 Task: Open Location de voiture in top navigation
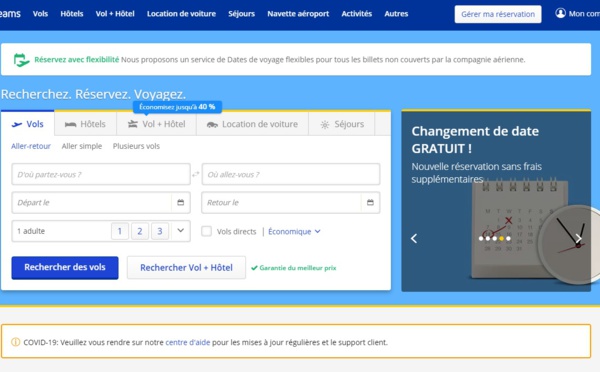[181, 14]
